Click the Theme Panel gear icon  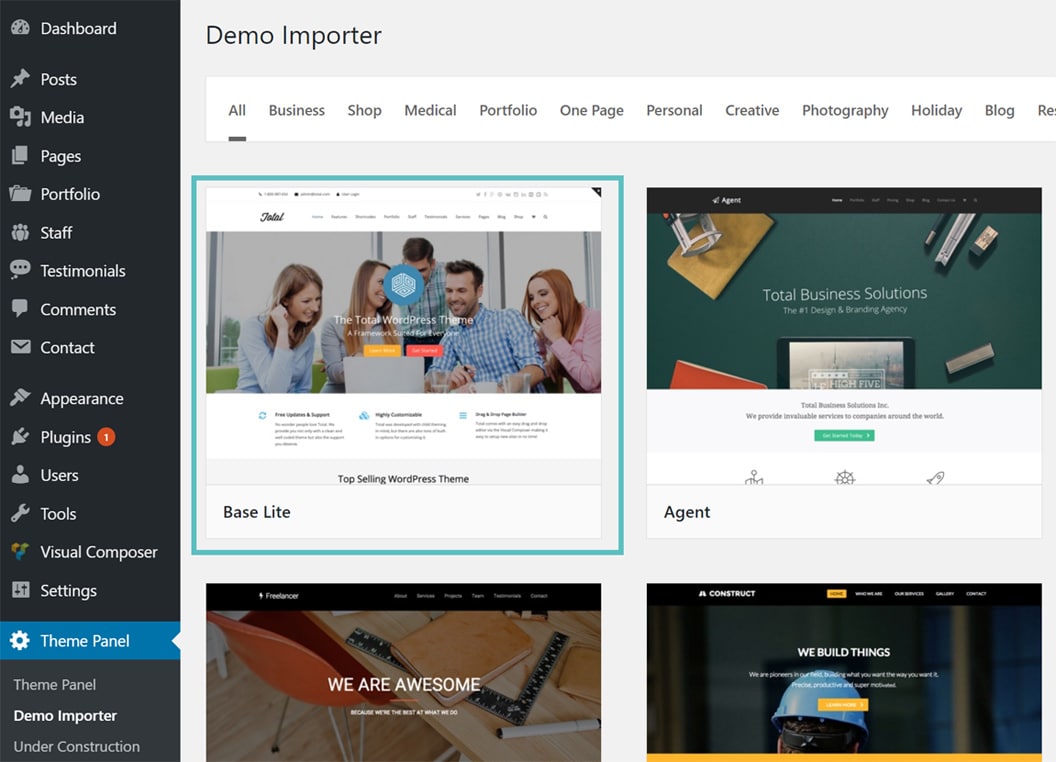click(22, 641)
